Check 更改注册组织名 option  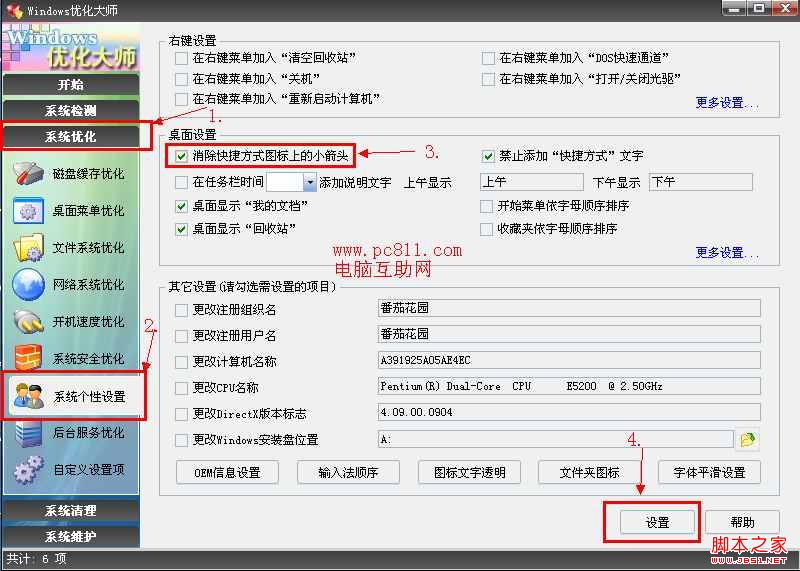pyautogui.click(x=181, y=310)
